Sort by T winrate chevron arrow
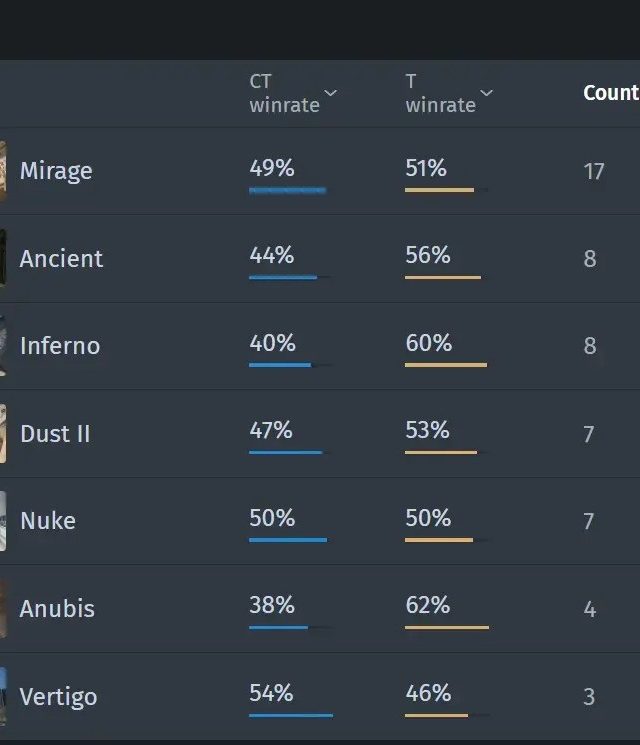The height and width of the screenshot is (745, 640). point(487,94)
